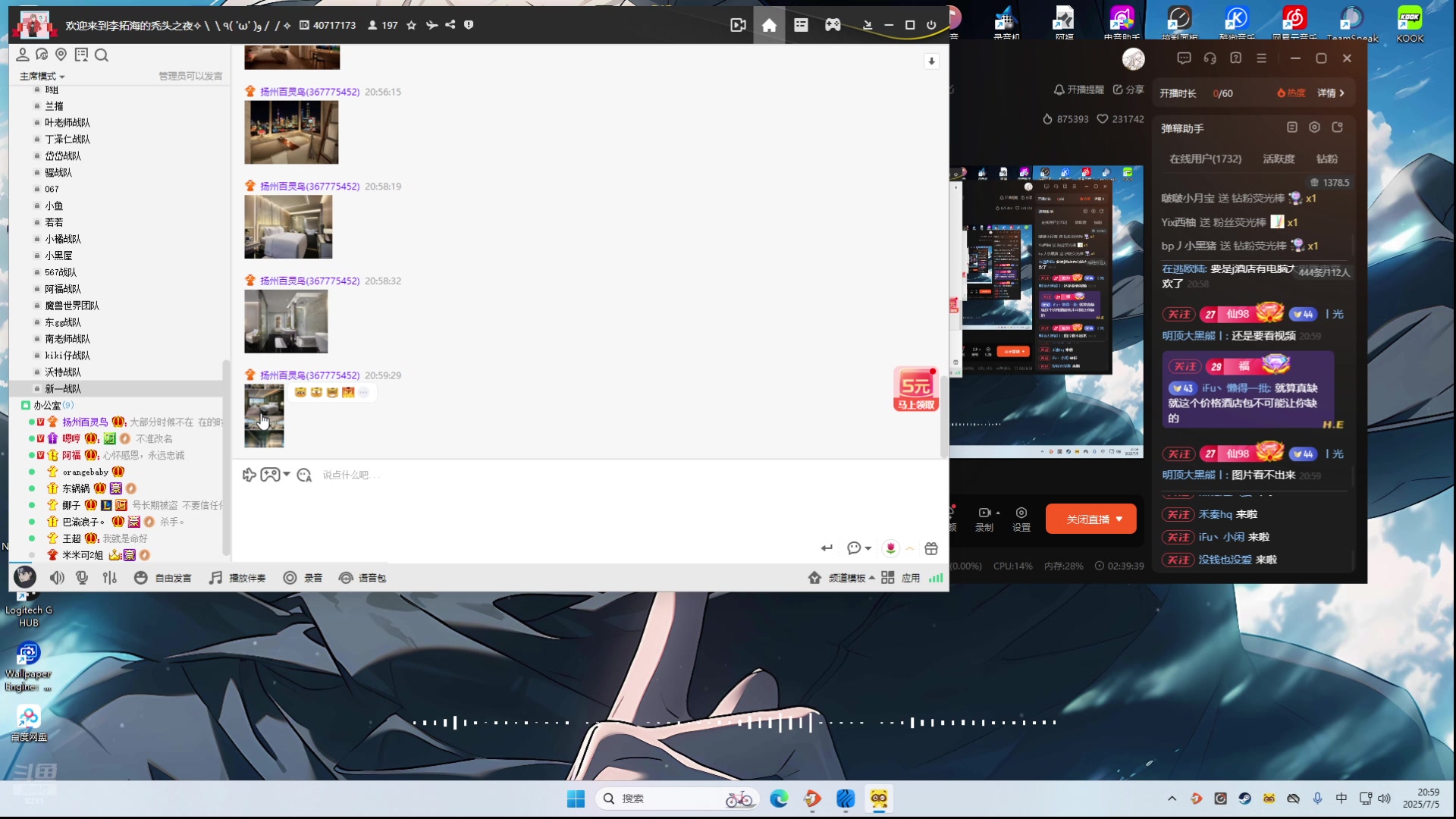Open the YY channel home icon
Screen dimensions: 1456x819
(x=769, y=25)
